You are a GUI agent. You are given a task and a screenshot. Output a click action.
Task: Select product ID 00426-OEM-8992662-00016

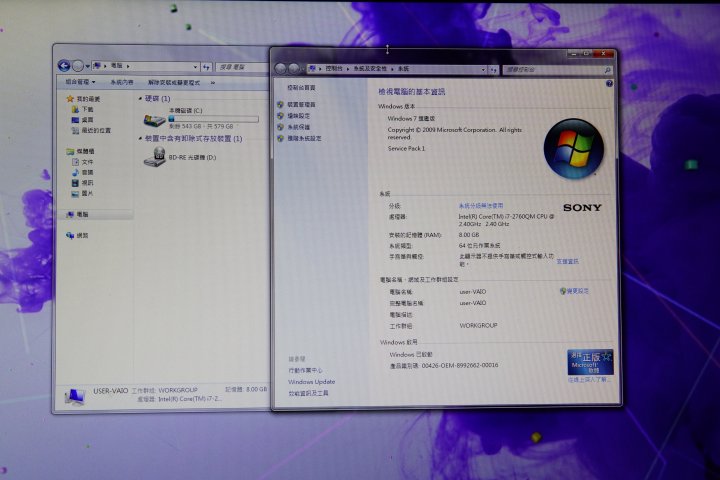coord(460,366)
